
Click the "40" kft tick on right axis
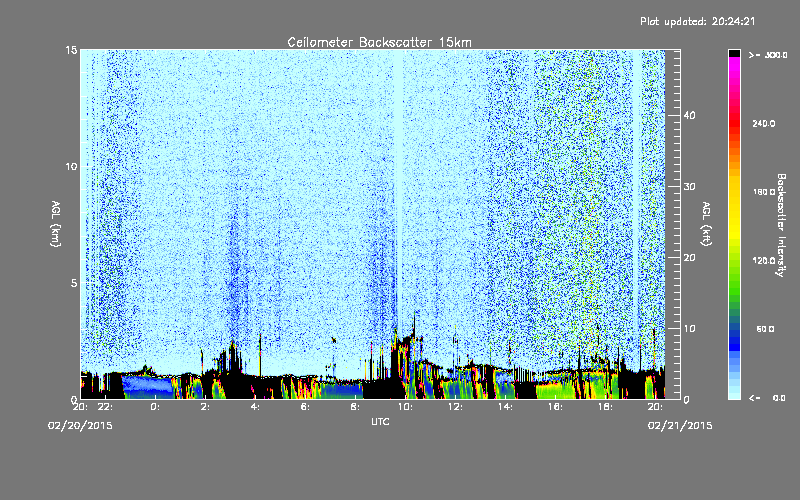pos(689,115)
